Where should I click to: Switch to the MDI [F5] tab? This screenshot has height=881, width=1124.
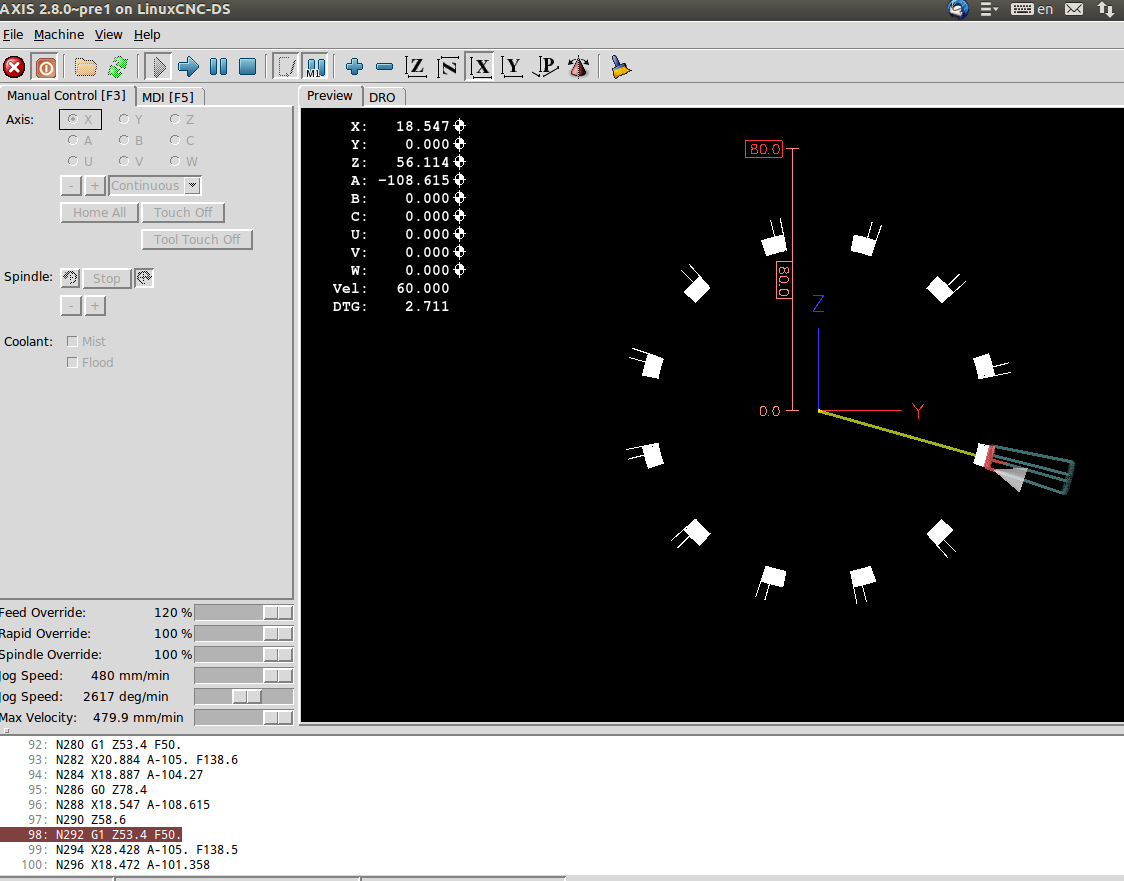167,97
